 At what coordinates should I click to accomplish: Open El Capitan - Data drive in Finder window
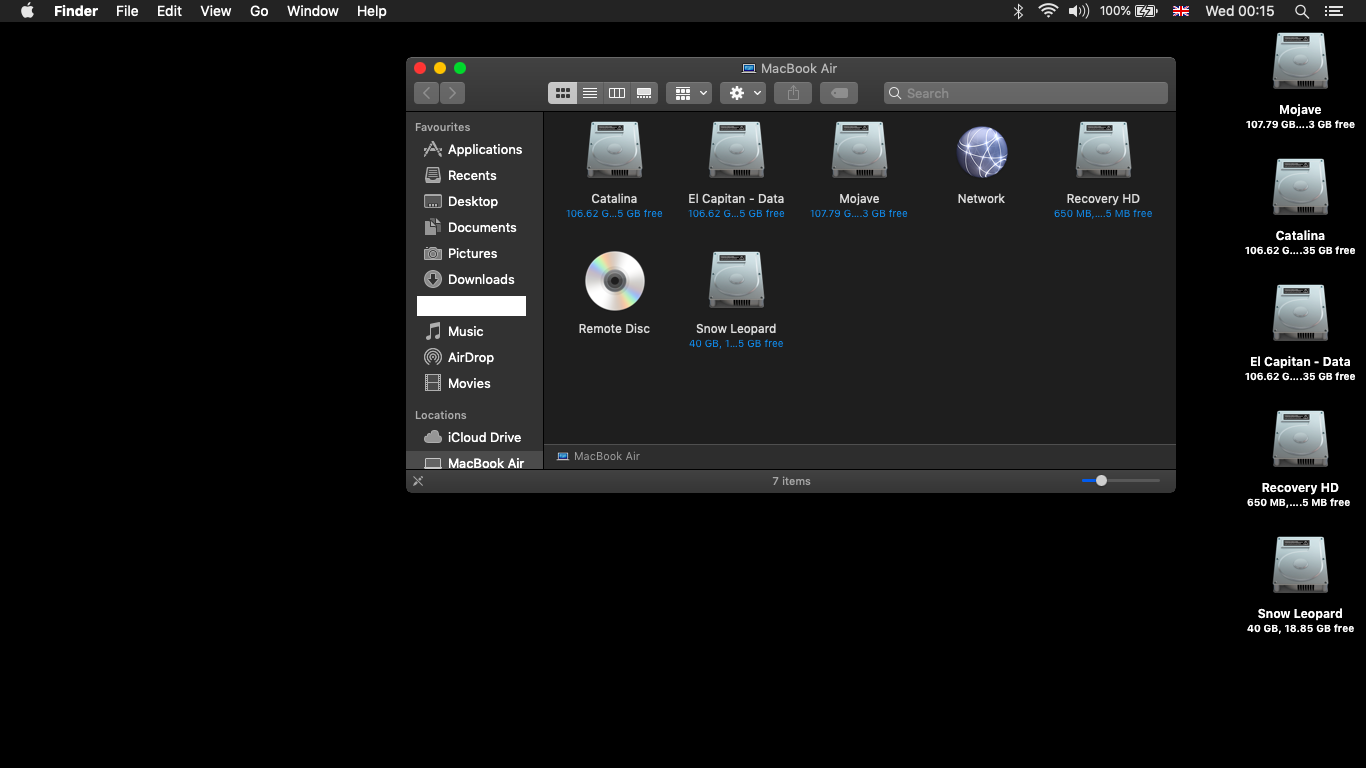tap(736, 151)
